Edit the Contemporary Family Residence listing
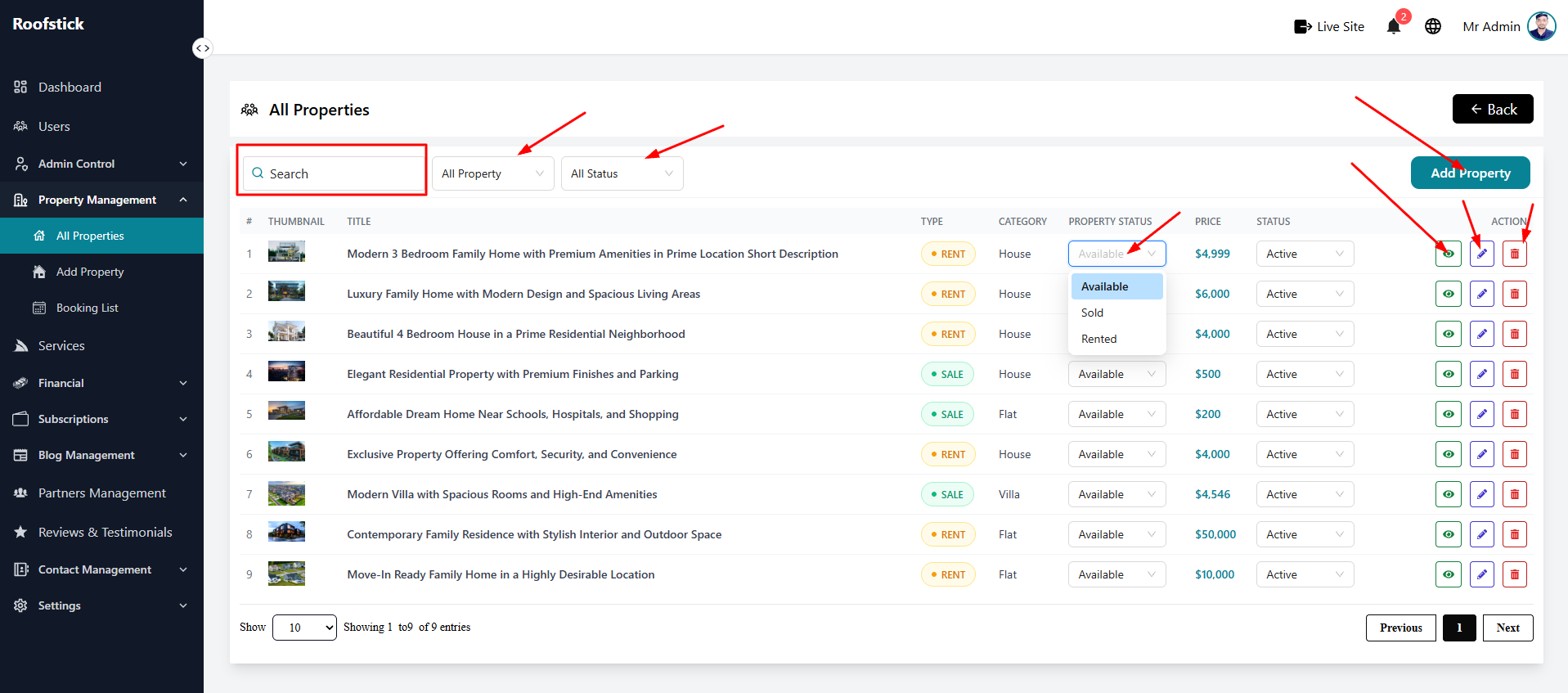This screenshot has height=693, width=1568. (x=1482, y=534)
